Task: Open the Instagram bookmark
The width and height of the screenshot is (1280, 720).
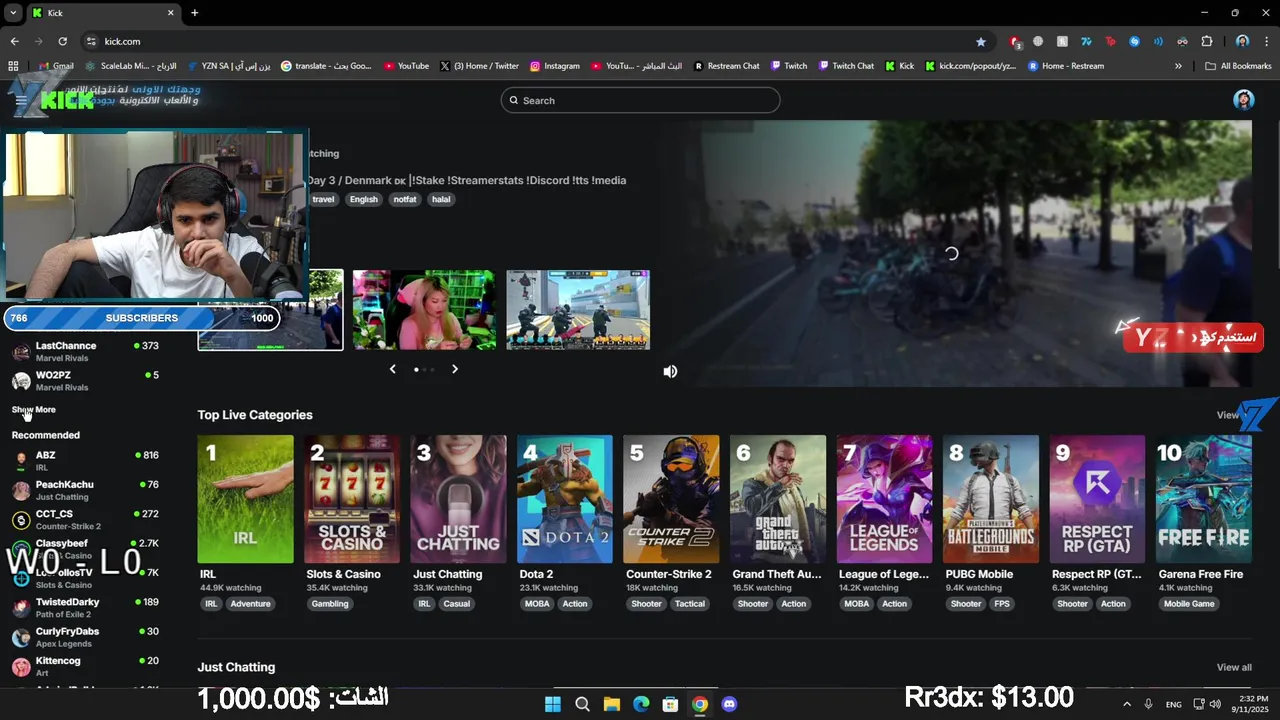Action: pyautogui.click(x=555, y=66)
